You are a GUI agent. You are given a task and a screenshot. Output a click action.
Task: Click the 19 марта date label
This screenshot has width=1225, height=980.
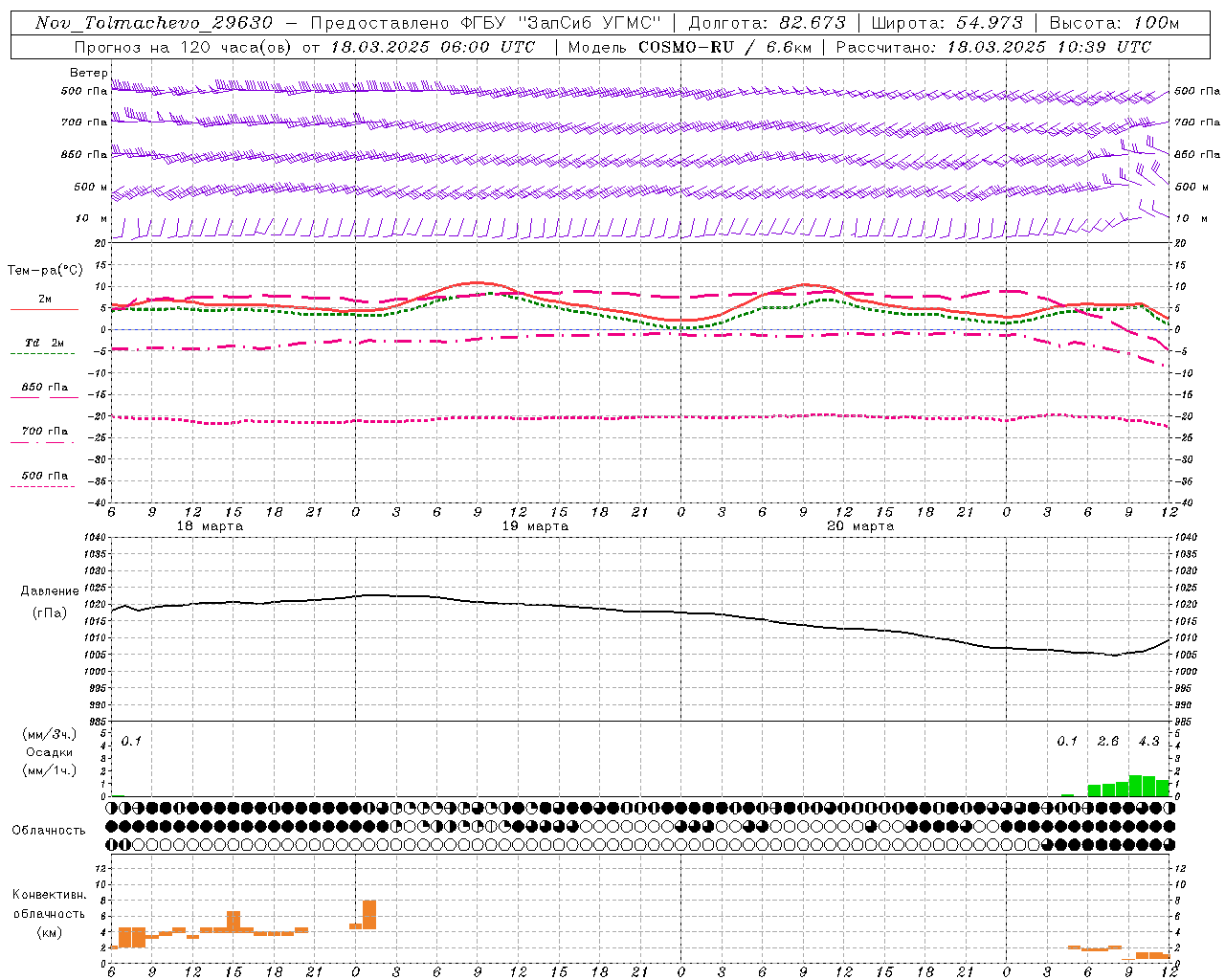(x=536, y=526)
